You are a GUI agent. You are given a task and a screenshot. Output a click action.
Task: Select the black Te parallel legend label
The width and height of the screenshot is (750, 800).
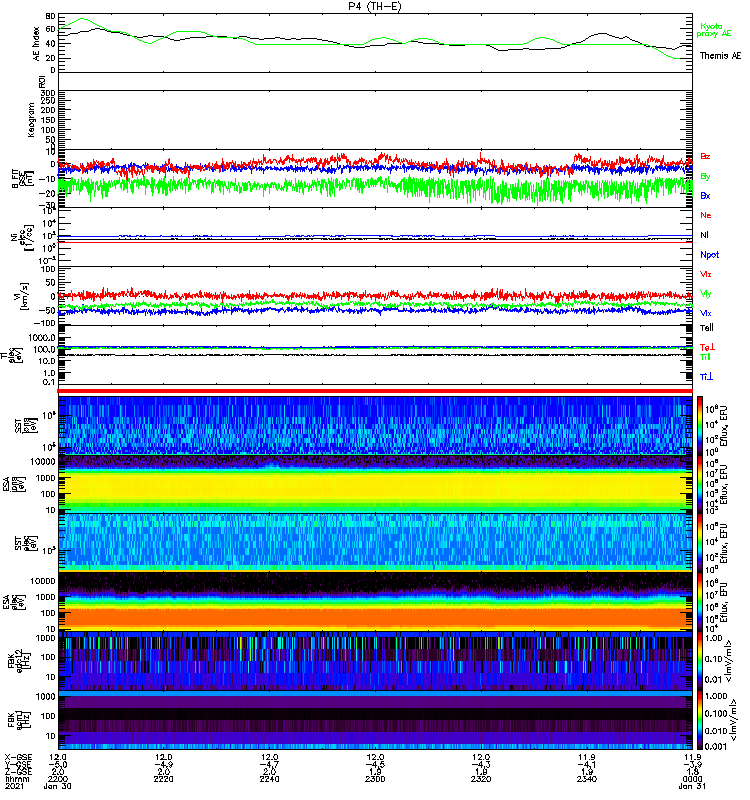pyautogui.click(x=707, y=328)
